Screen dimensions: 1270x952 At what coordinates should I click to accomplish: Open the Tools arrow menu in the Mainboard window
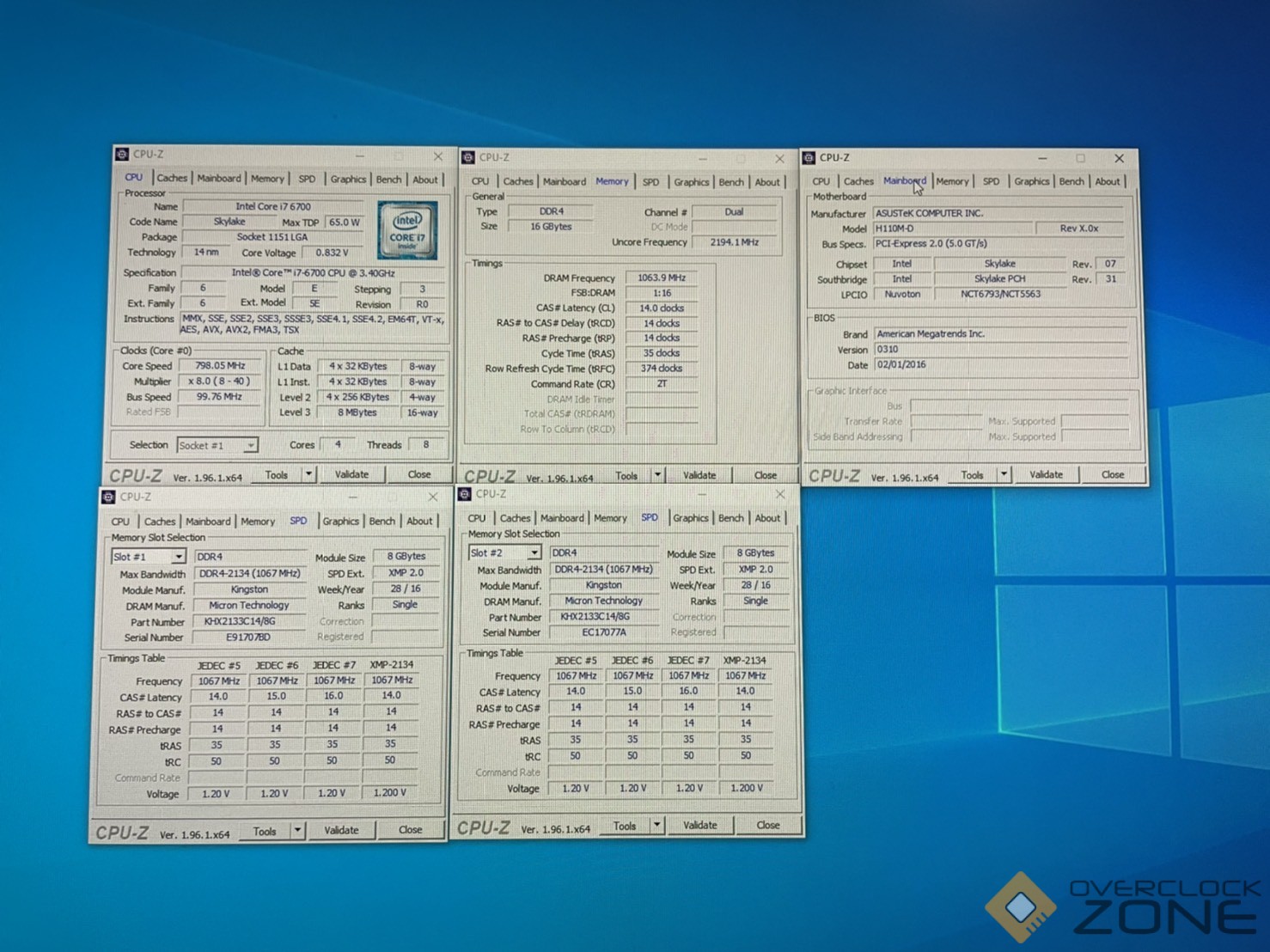[x=1004, y=474]
